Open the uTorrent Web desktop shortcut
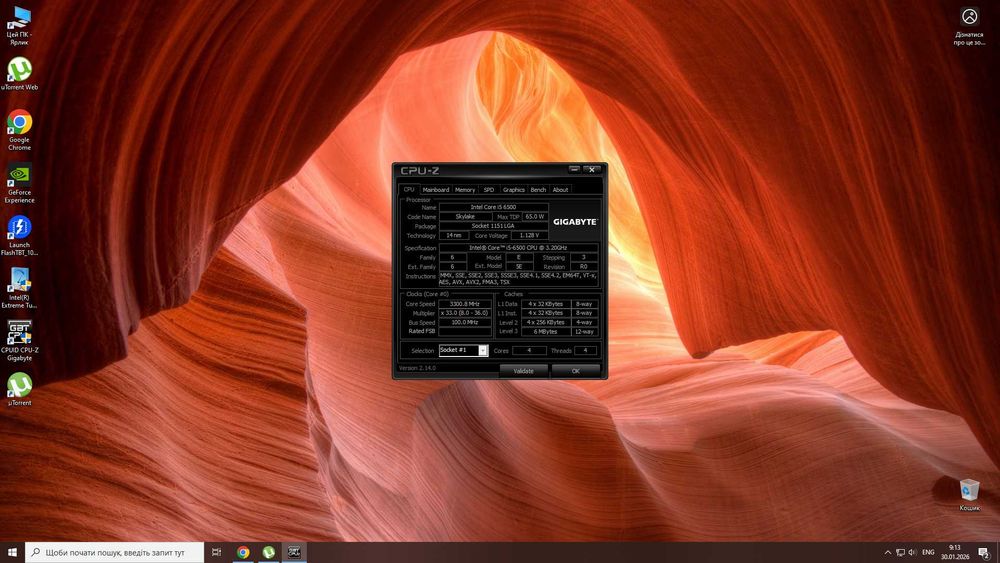The height and width of the screenshot is (563, 1000). 19,71
